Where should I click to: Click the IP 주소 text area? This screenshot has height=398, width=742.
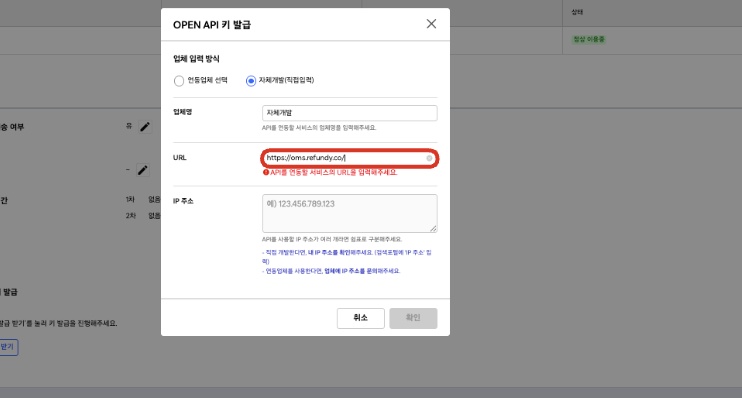(x=350, y=213)
